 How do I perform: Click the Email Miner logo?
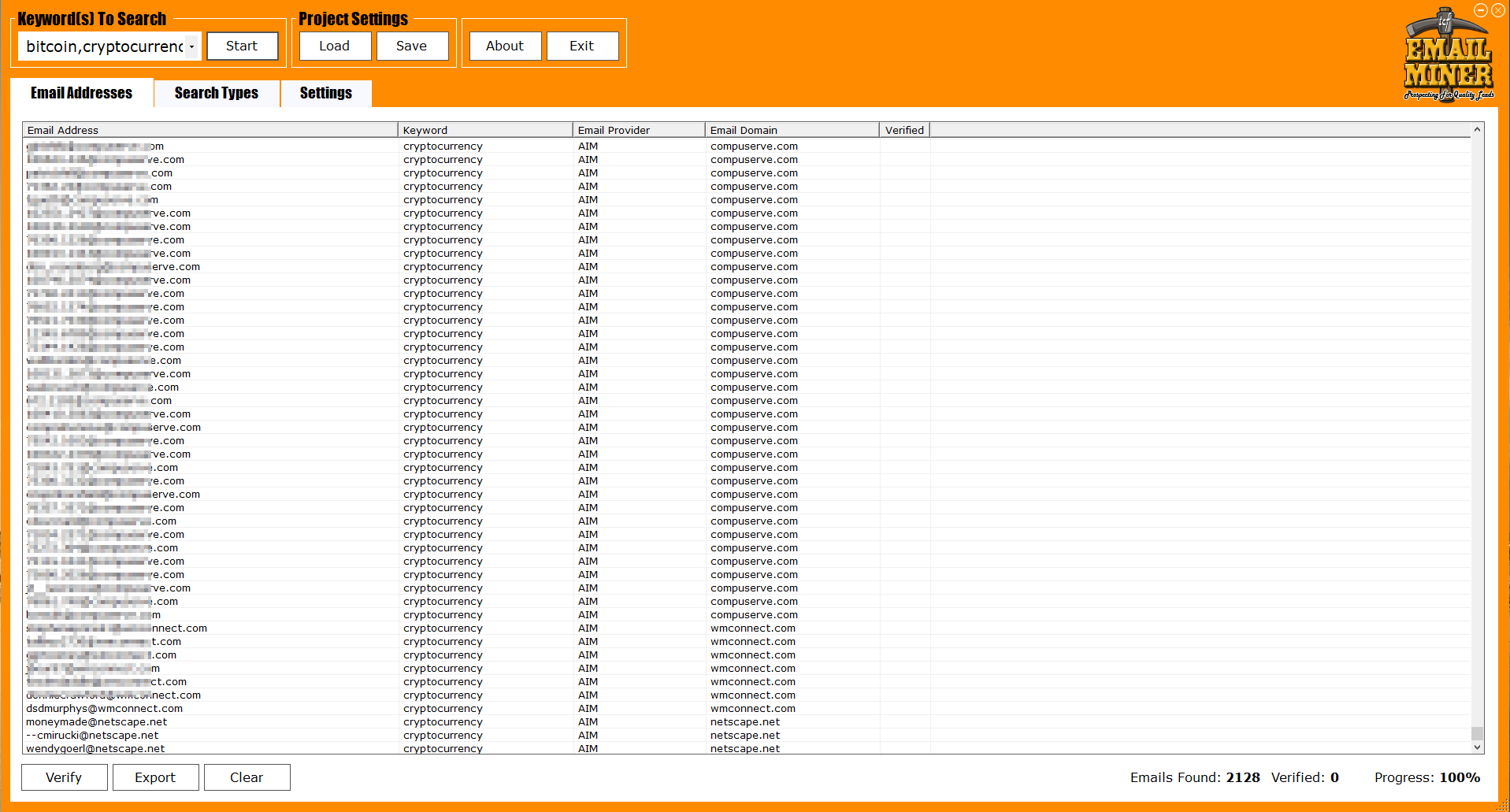click(x=1448, y=57)
